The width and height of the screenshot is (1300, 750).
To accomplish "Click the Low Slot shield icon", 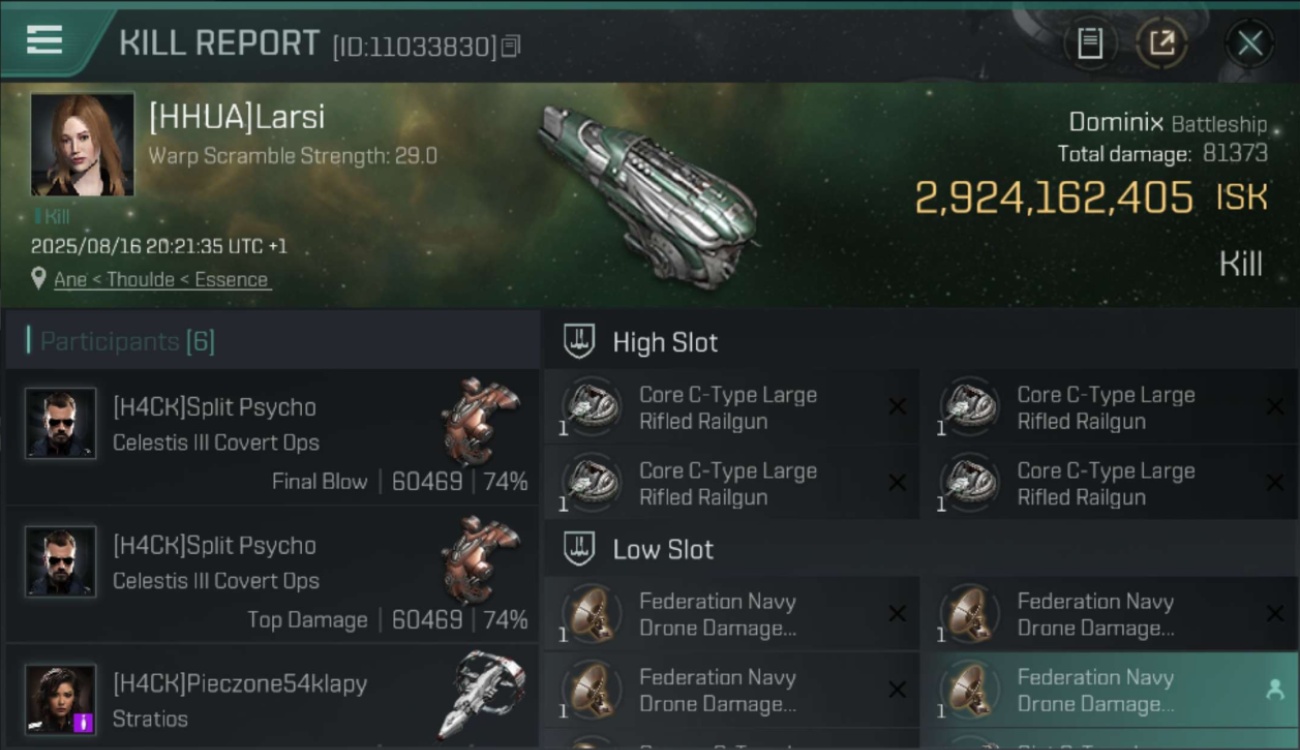I will pyautogui.click(x=580, y=549).
